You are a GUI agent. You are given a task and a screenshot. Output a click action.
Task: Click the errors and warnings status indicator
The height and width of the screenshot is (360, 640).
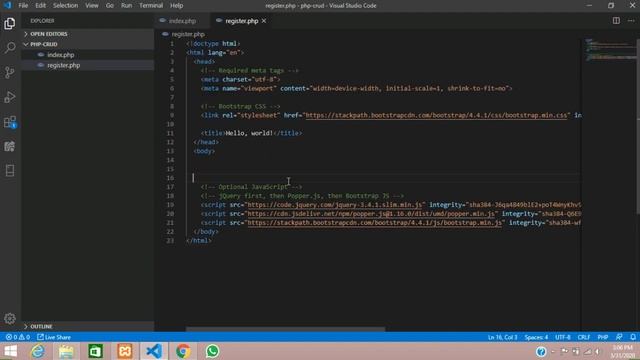point(18,337)
